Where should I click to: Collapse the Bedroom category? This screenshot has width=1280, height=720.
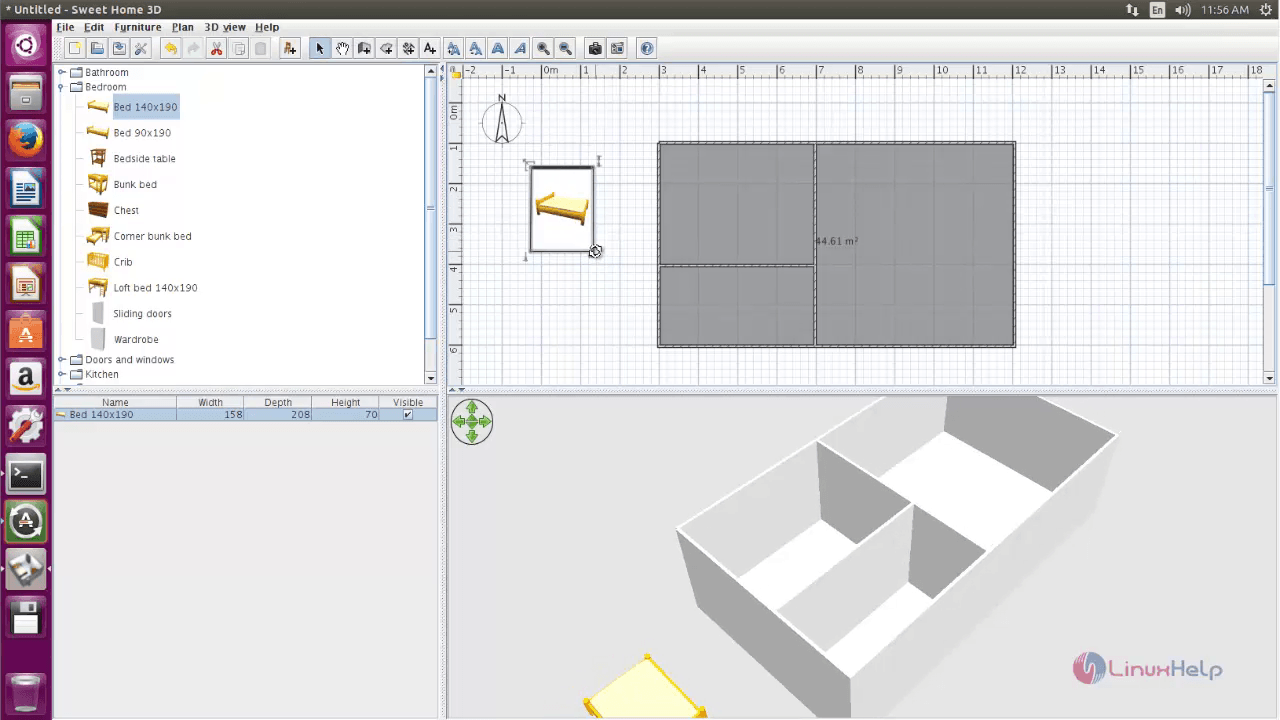point(62,87)
